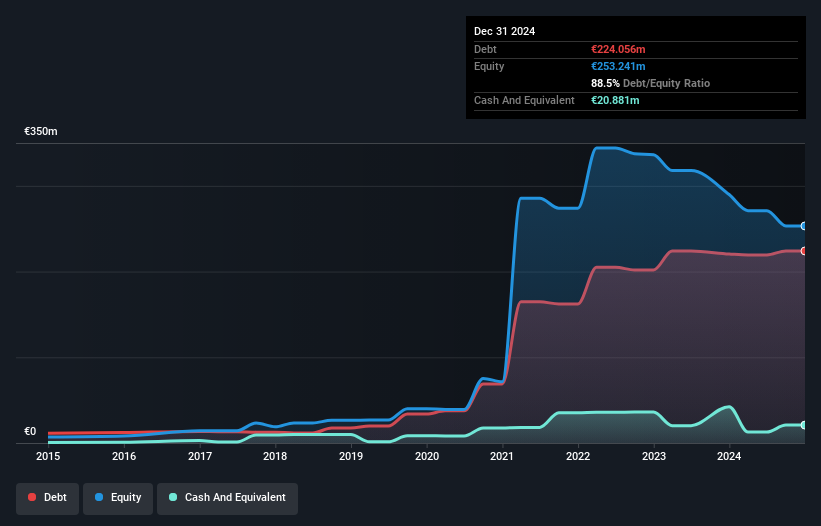Image resolution: width=821 pixels, height=526 pixels.
Task: Select the 2016 x-axis label
Action: [124, 456]
